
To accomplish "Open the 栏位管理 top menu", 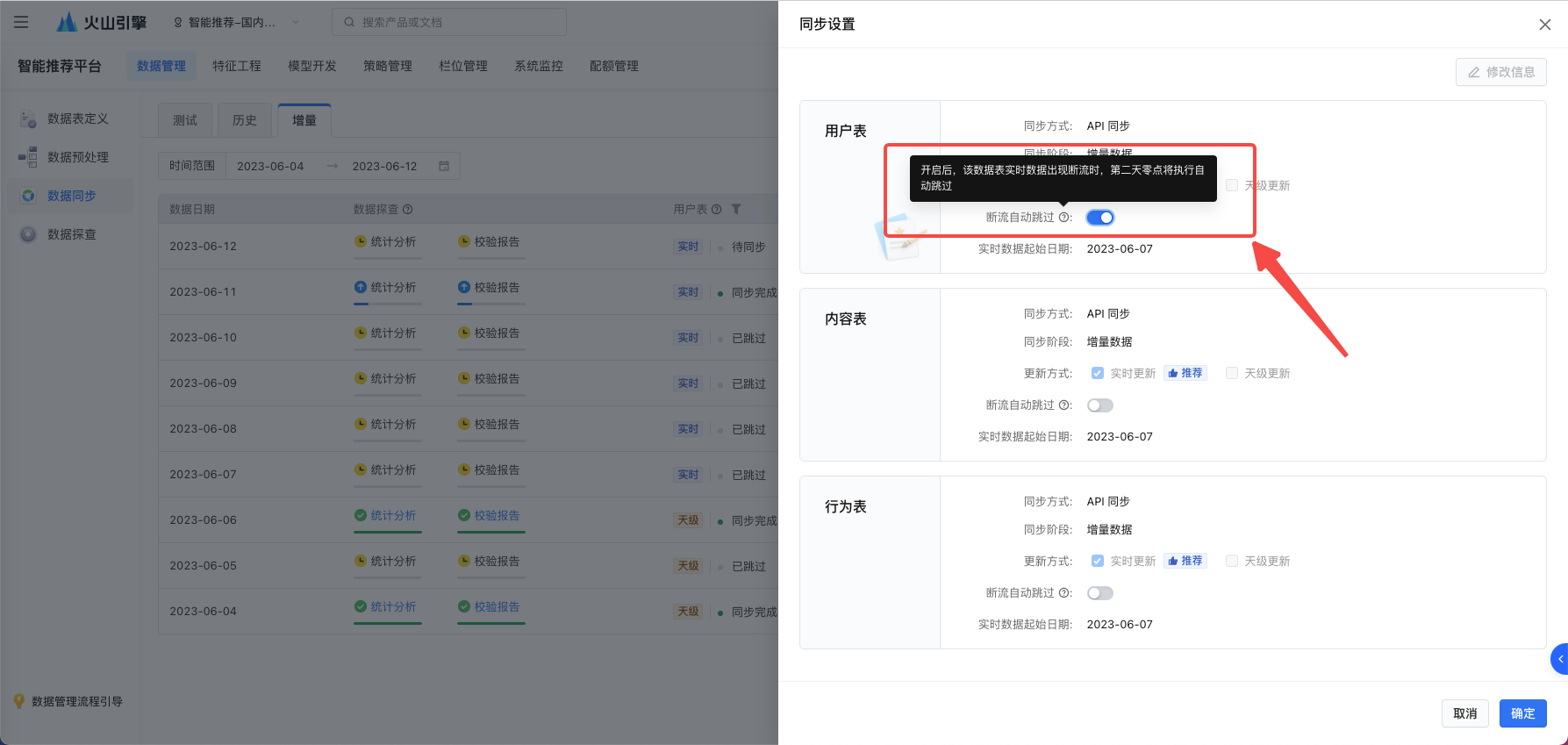I will point(463,66).
